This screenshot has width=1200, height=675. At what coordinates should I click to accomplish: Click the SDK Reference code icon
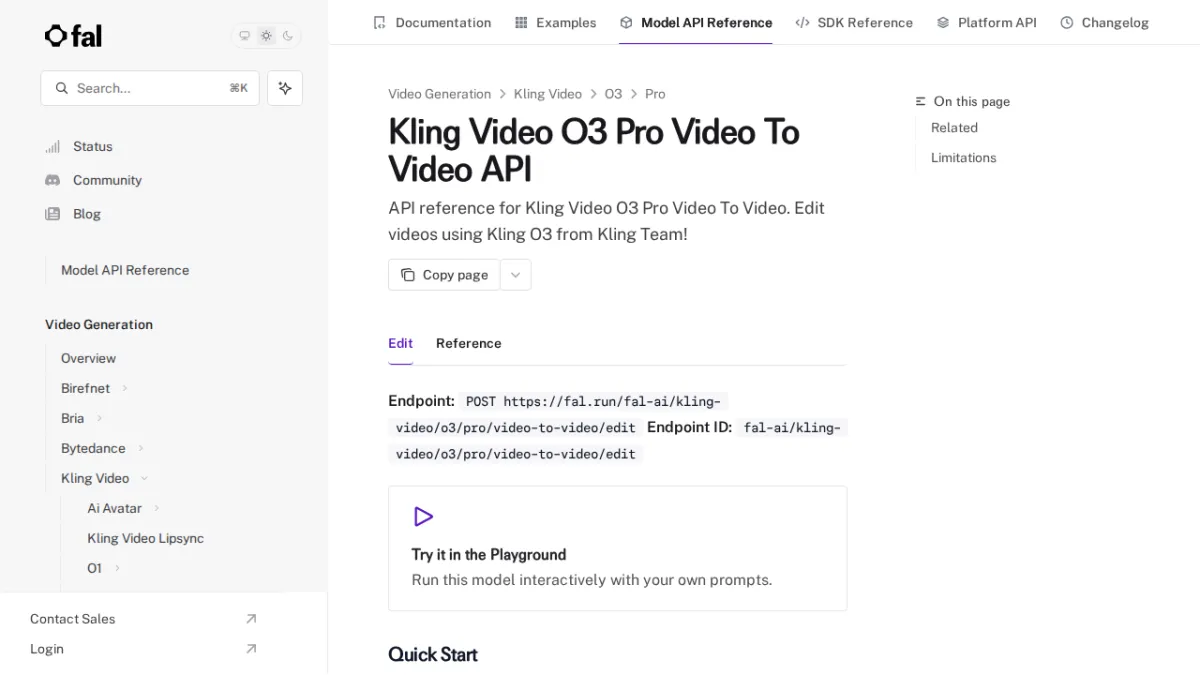(802, 22)
